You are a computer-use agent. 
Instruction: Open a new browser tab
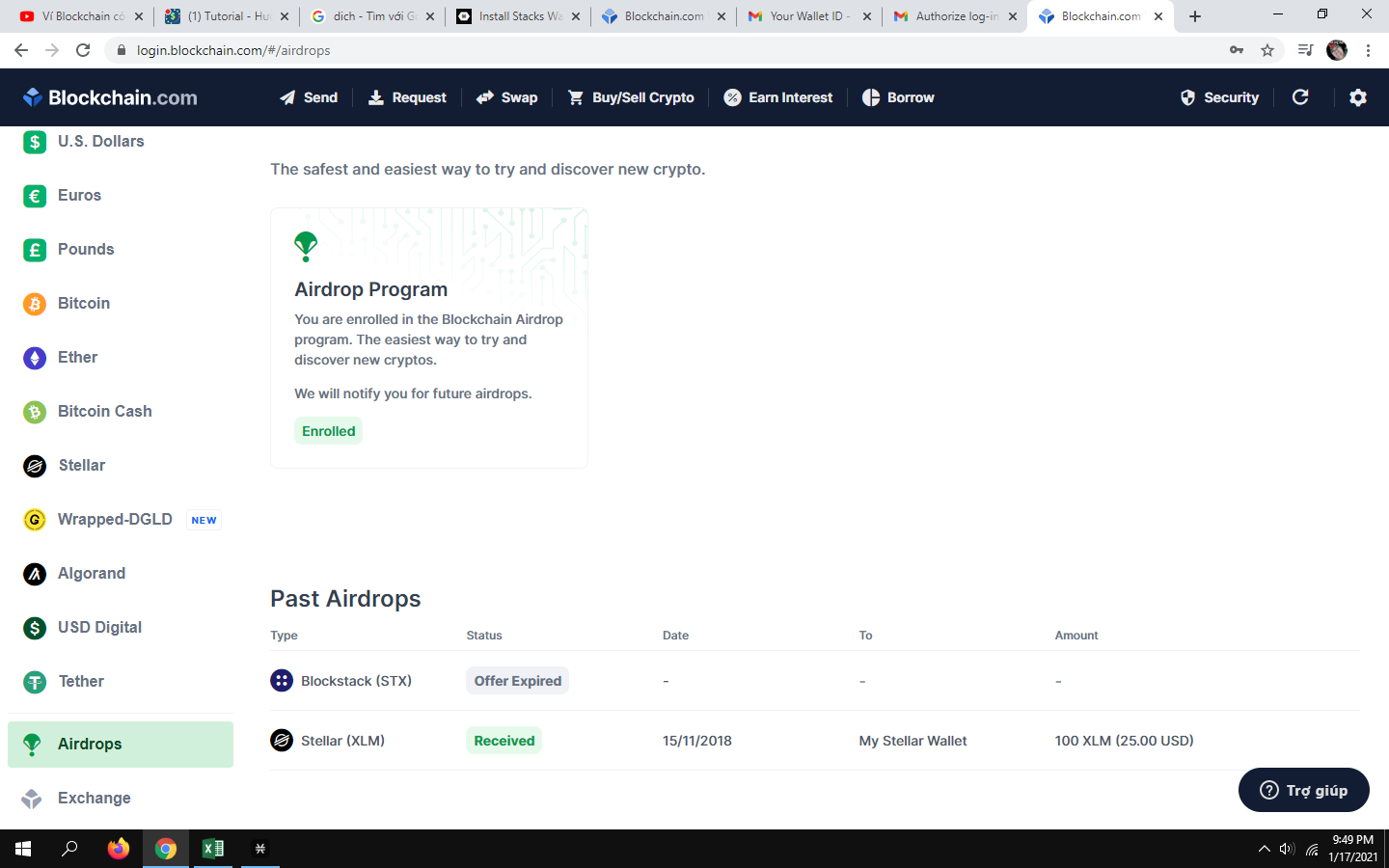coord(1195,16)
